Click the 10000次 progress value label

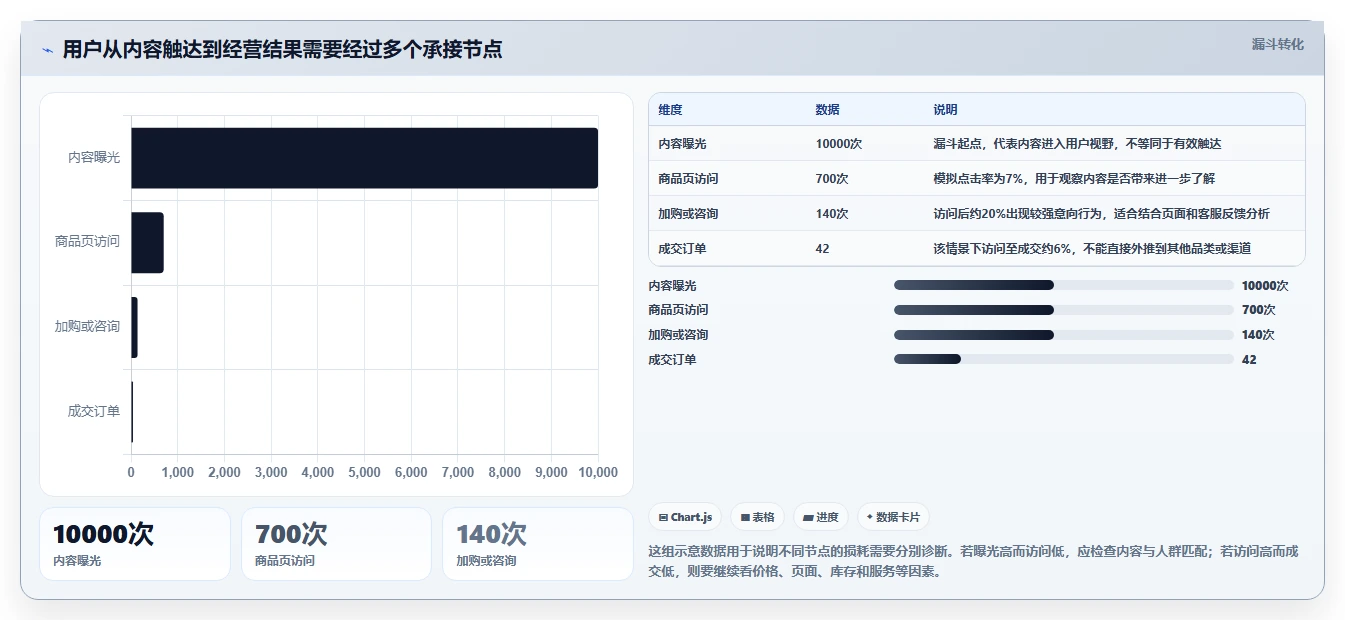click(x=1265, y=286)
